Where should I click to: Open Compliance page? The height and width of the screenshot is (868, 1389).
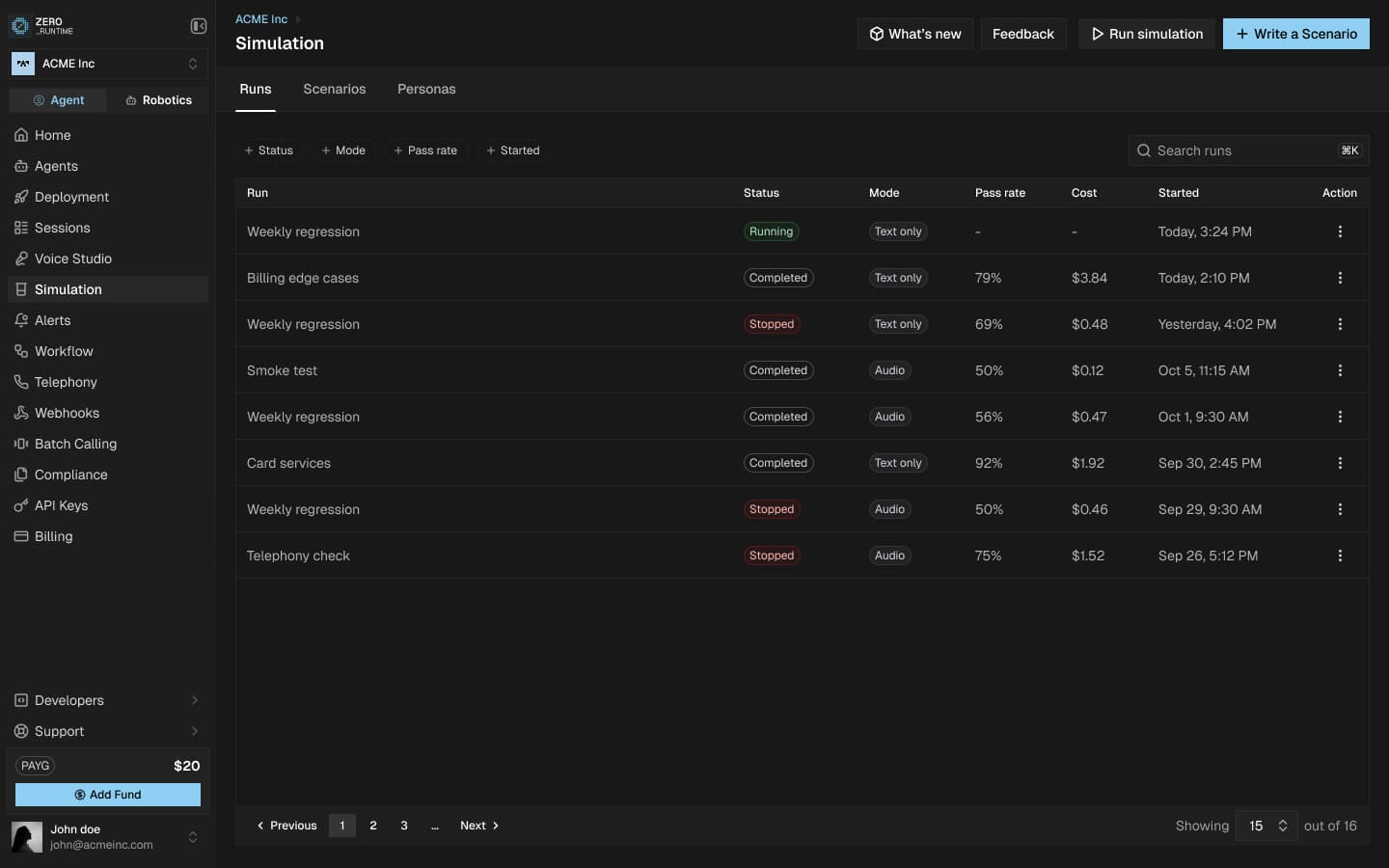pos(108,475)
